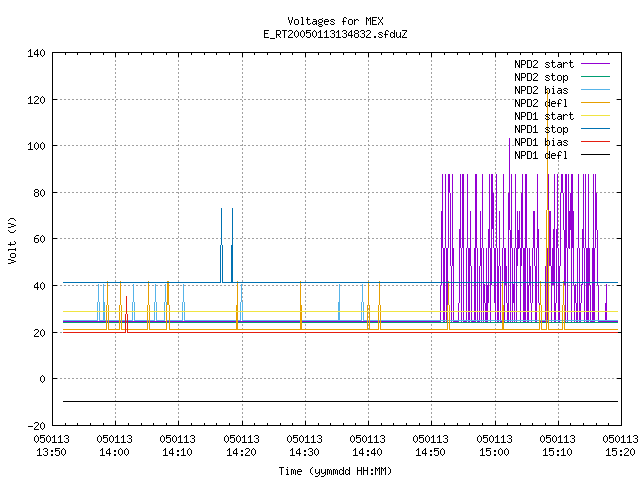Screen dimensions: 640x480
Task: Click the 60 y-axis tick label
Action: pos(39,239)
